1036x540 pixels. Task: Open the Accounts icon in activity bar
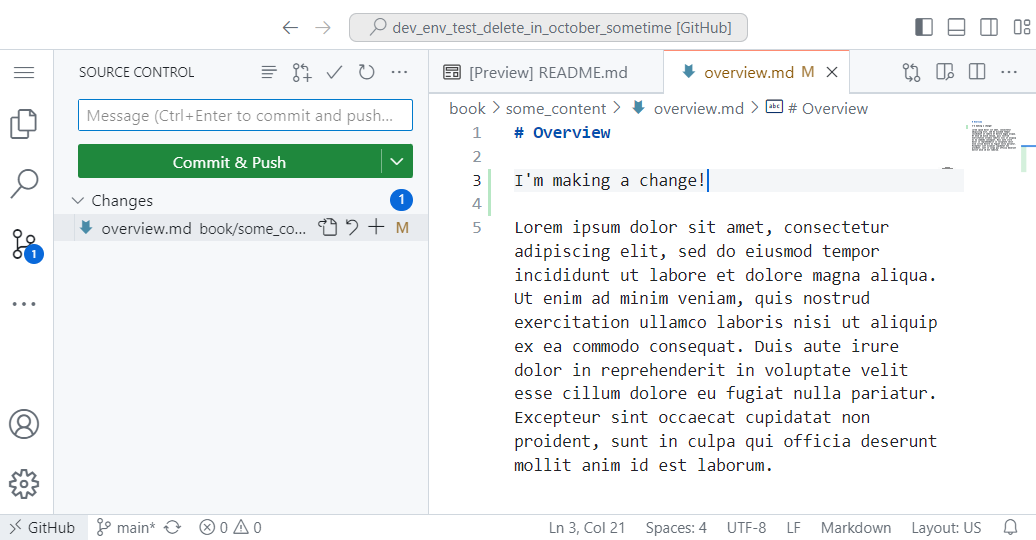pos(24,424)
